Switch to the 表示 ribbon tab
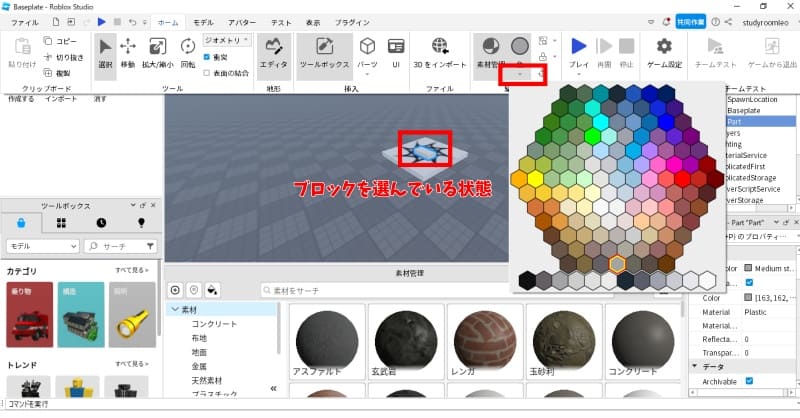This screenshot has height=418, width=800. pyautogui.click(x=313, y=22)
